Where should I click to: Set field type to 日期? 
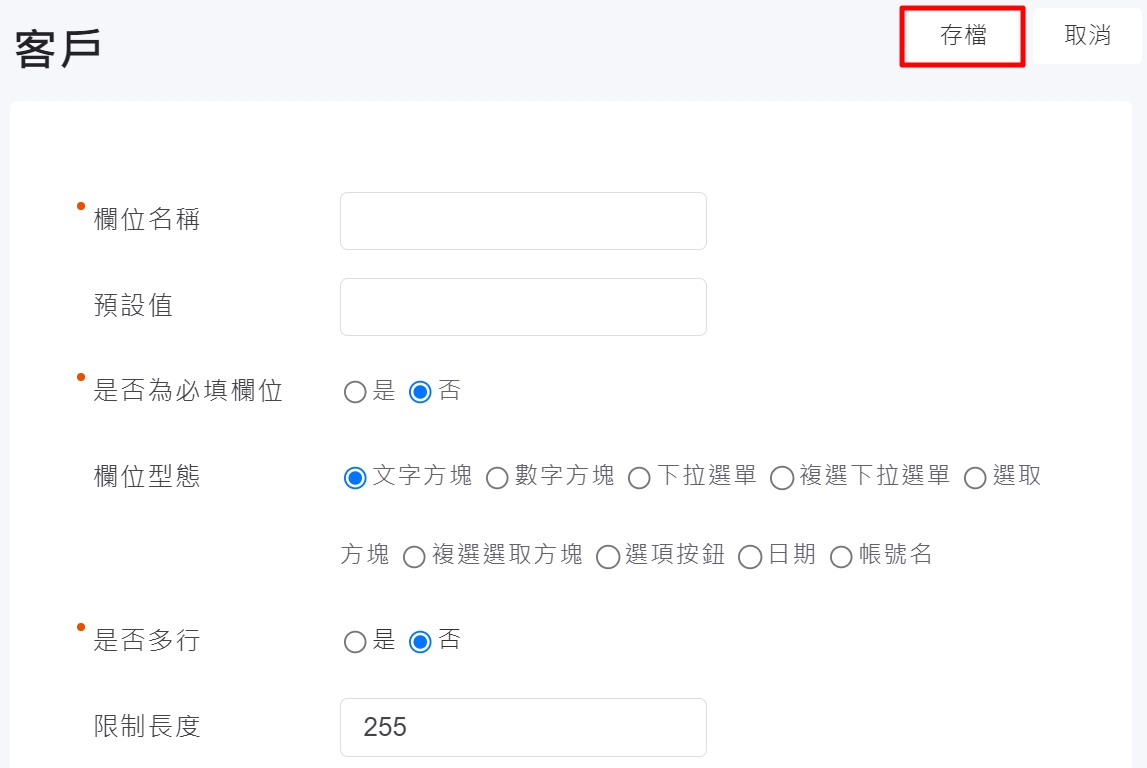tap(750, 557)
